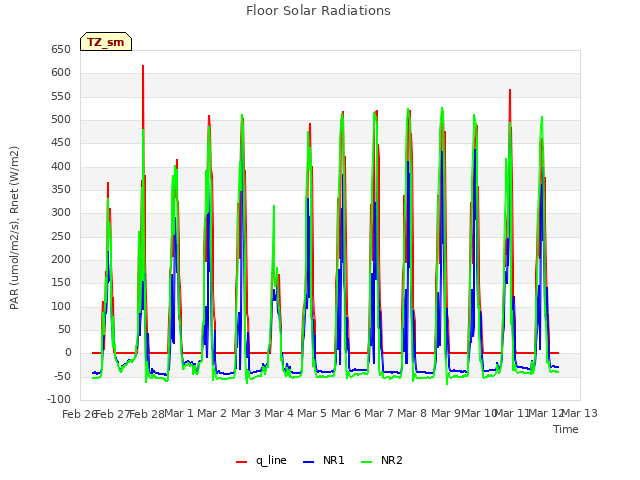Click the green peak near Mar 4
This screenshot has height=480, width=640.
click(x=274, y=207)
